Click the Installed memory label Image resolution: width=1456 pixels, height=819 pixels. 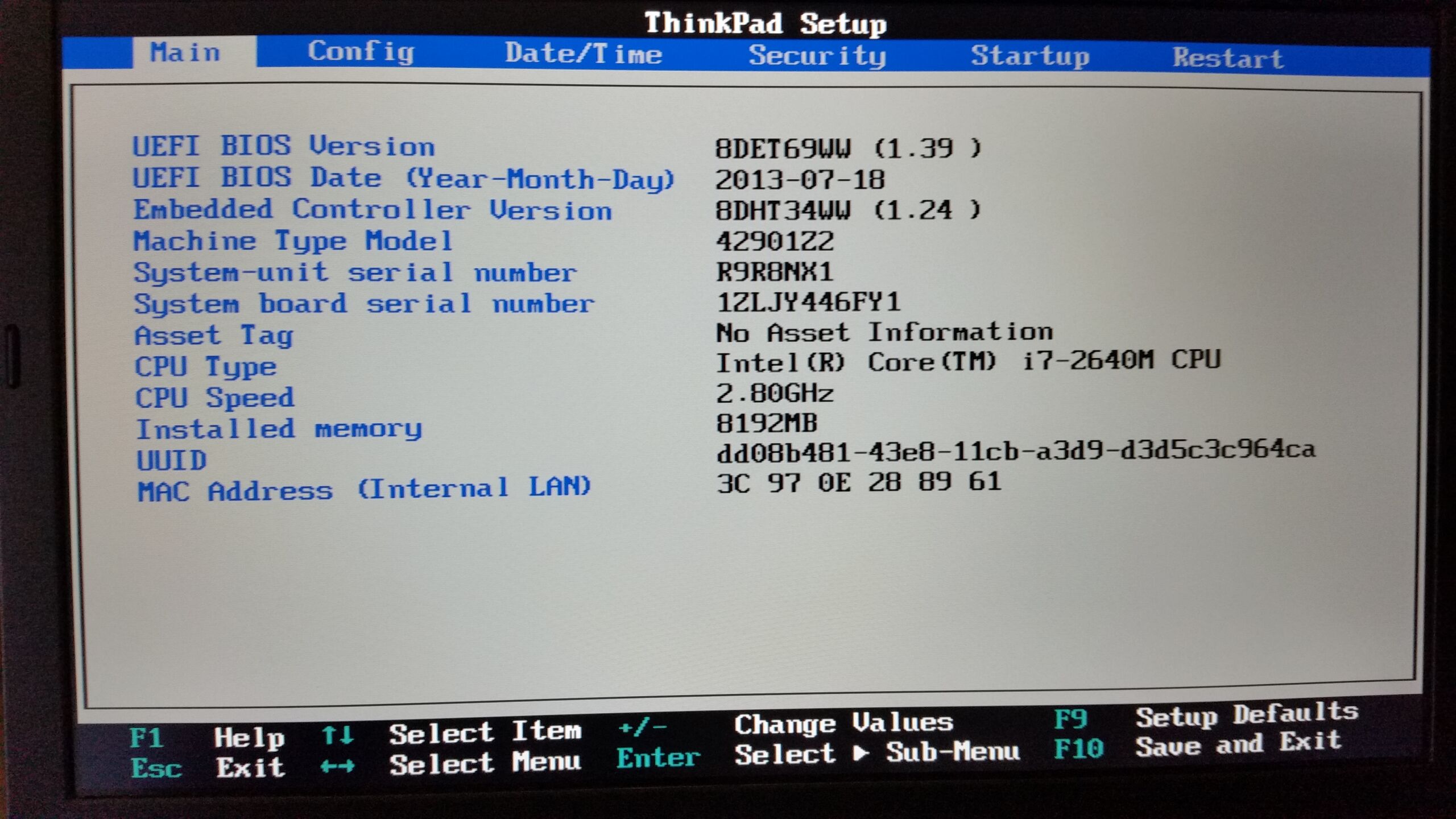coord(279,429)
